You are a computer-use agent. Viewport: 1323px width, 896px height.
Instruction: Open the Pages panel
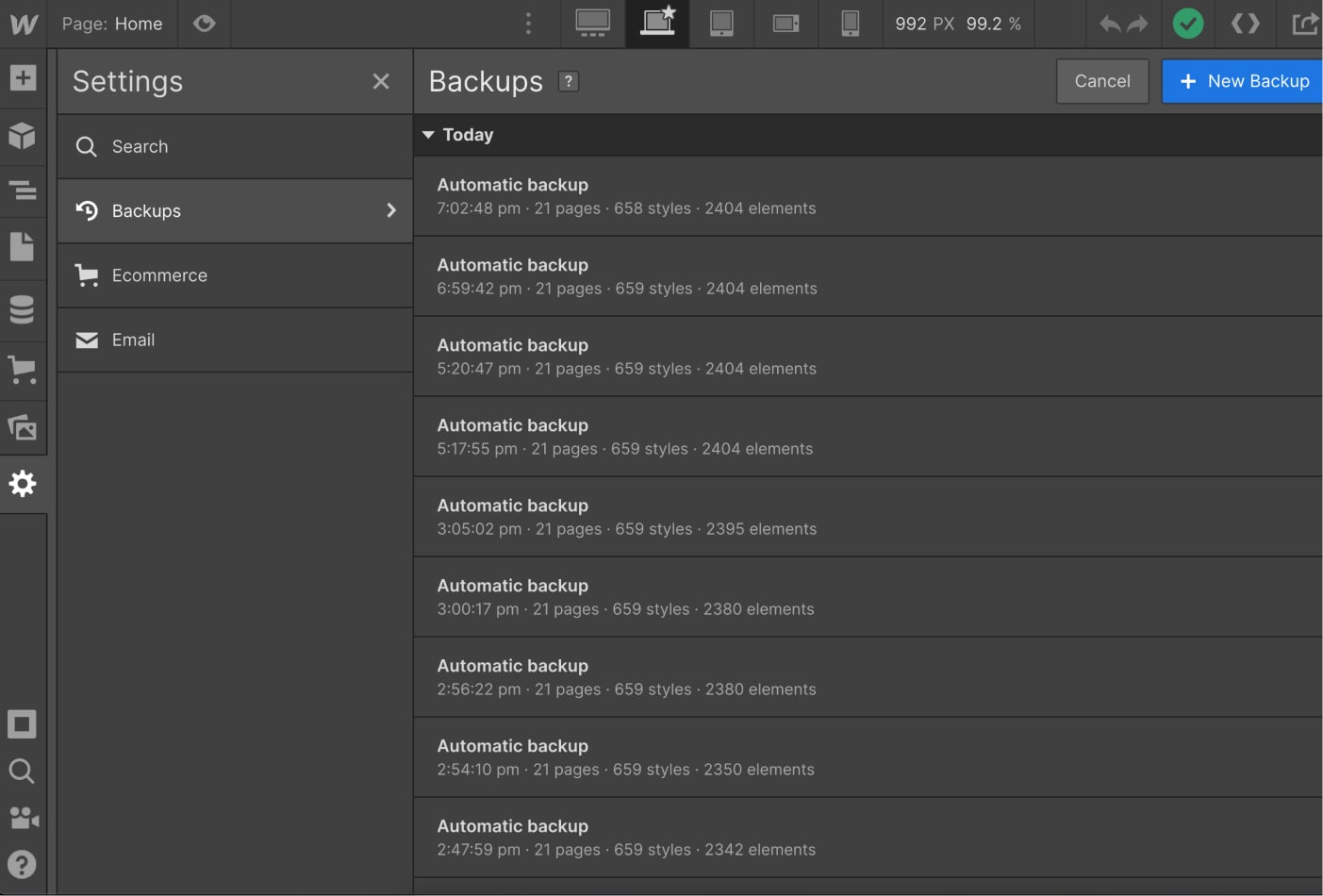(x=23, y=246)
